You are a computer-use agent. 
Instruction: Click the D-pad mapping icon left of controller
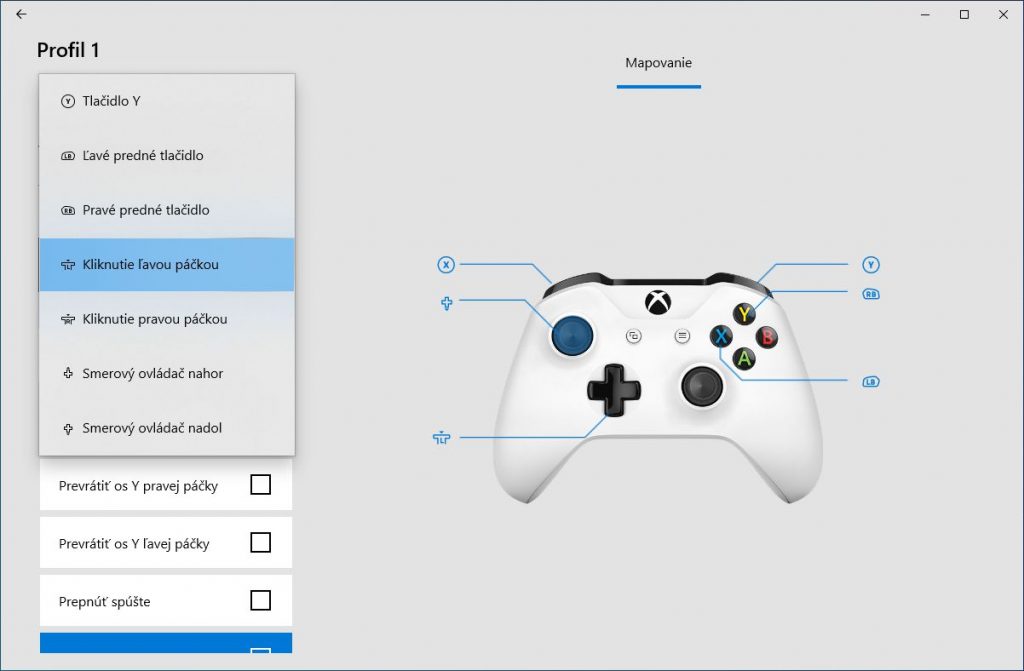coord(447,303)
